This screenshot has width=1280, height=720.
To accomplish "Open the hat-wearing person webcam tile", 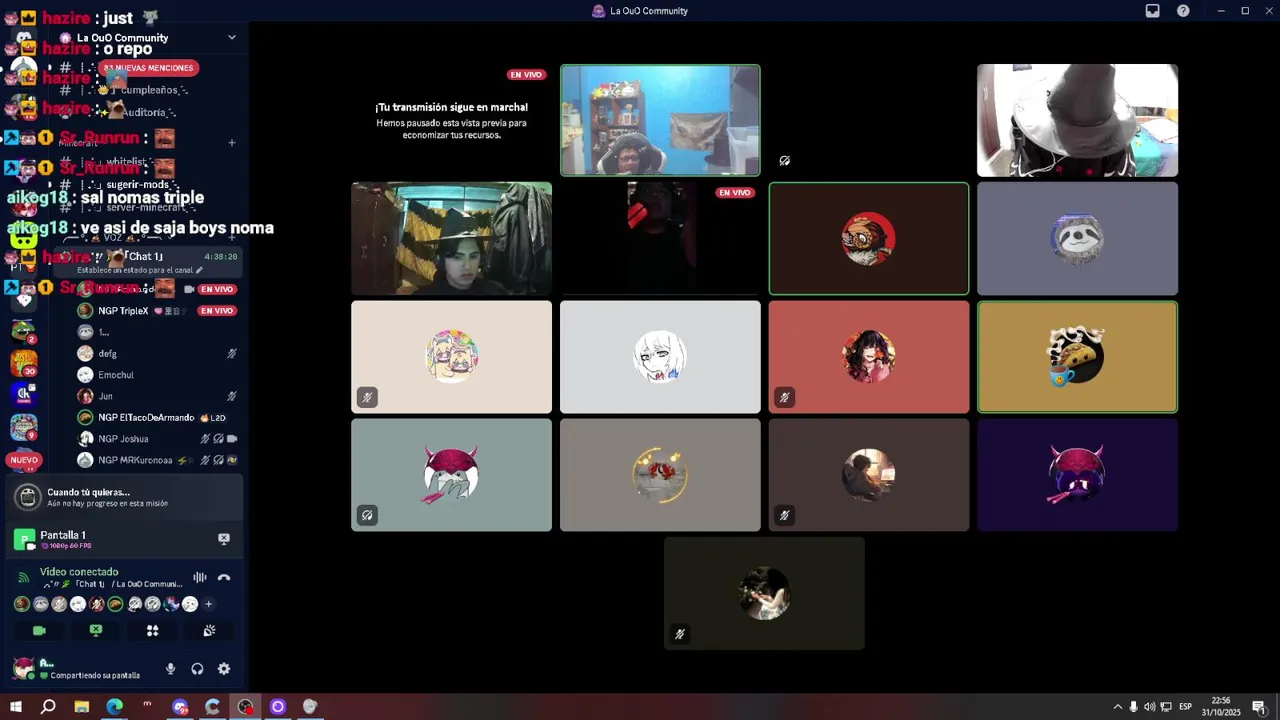I will [451, 238].
